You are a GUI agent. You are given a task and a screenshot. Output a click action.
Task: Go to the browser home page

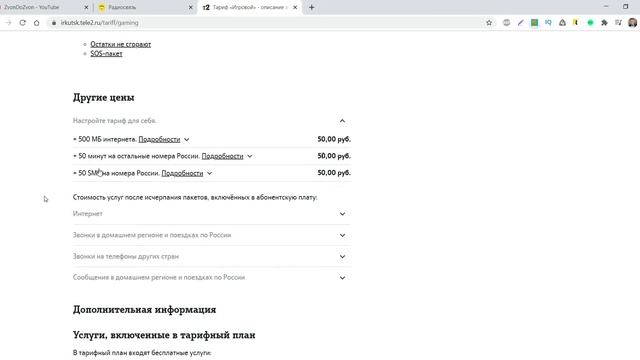point(37,23)
